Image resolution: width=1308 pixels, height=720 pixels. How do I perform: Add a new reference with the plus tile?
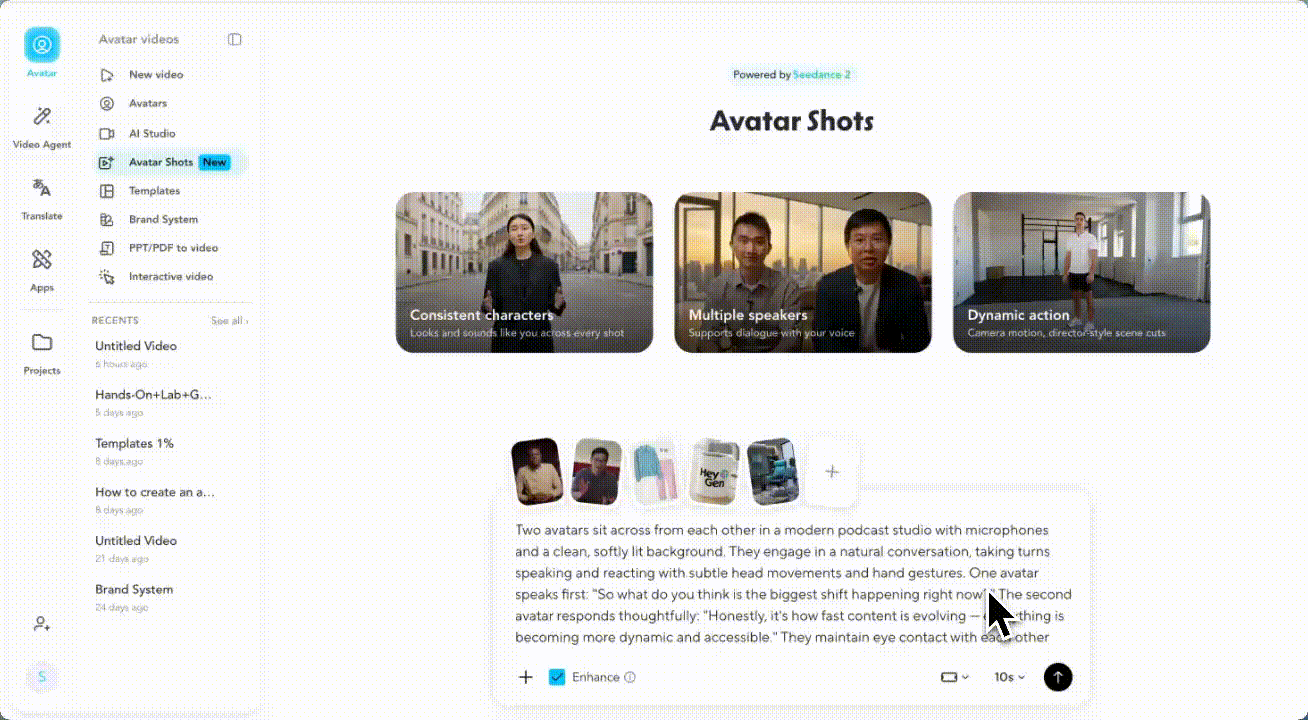point(832,472)
